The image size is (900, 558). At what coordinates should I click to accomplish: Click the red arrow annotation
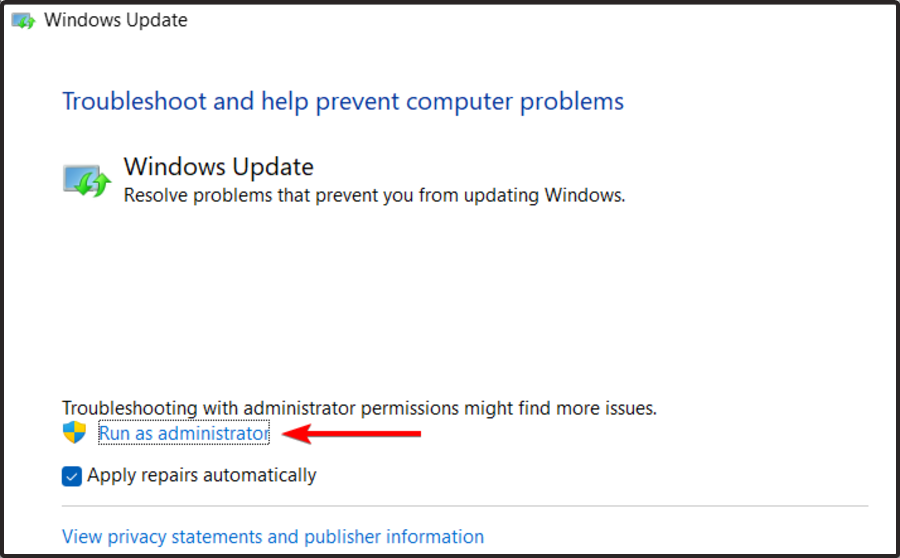(x=351, y=433)
